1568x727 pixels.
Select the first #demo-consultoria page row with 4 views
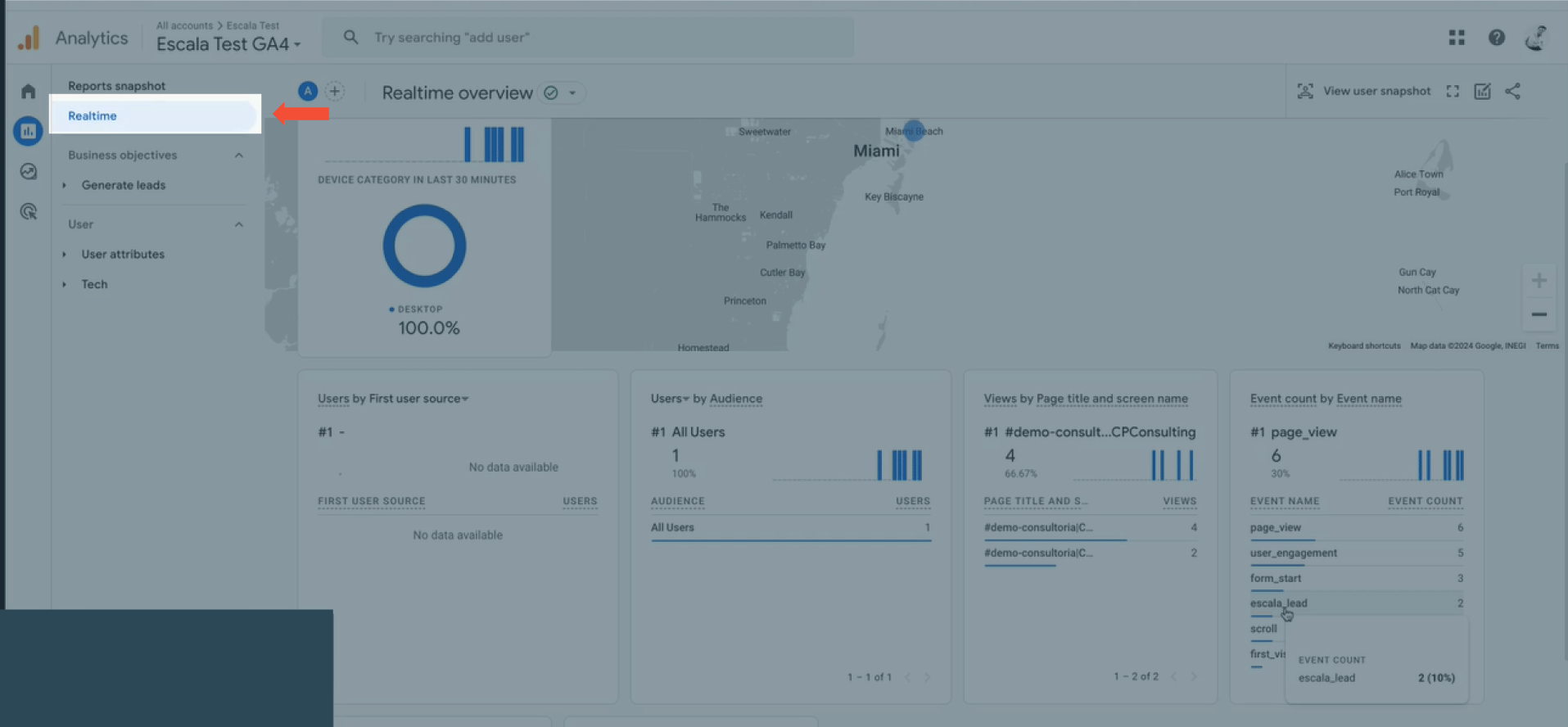[x=1090, y=528]
